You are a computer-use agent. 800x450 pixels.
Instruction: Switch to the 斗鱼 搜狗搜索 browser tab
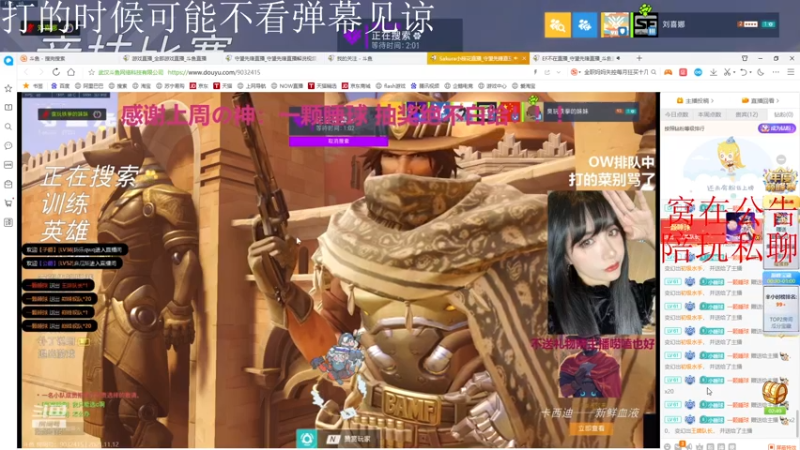click(66, 59)
